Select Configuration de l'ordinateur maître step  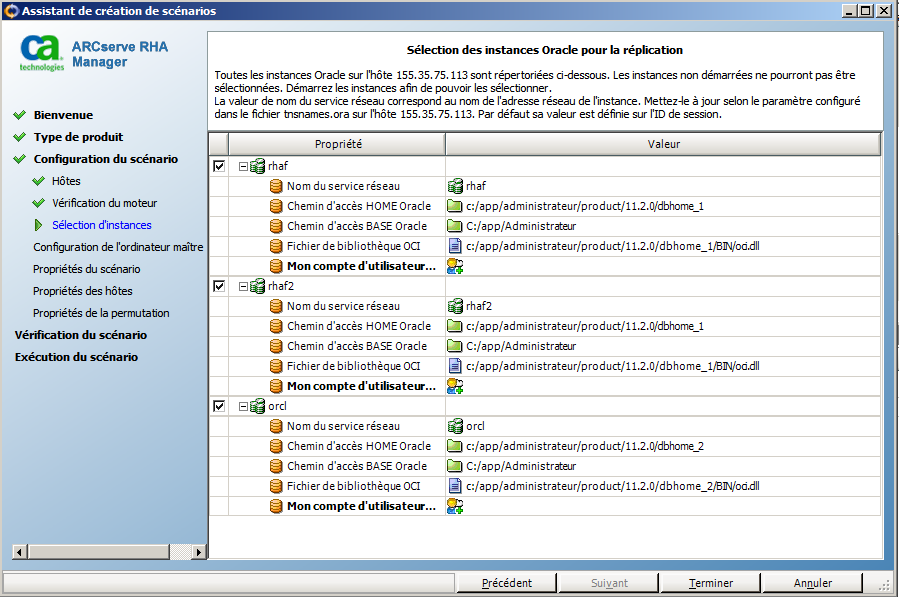click(x=118, y=247)
